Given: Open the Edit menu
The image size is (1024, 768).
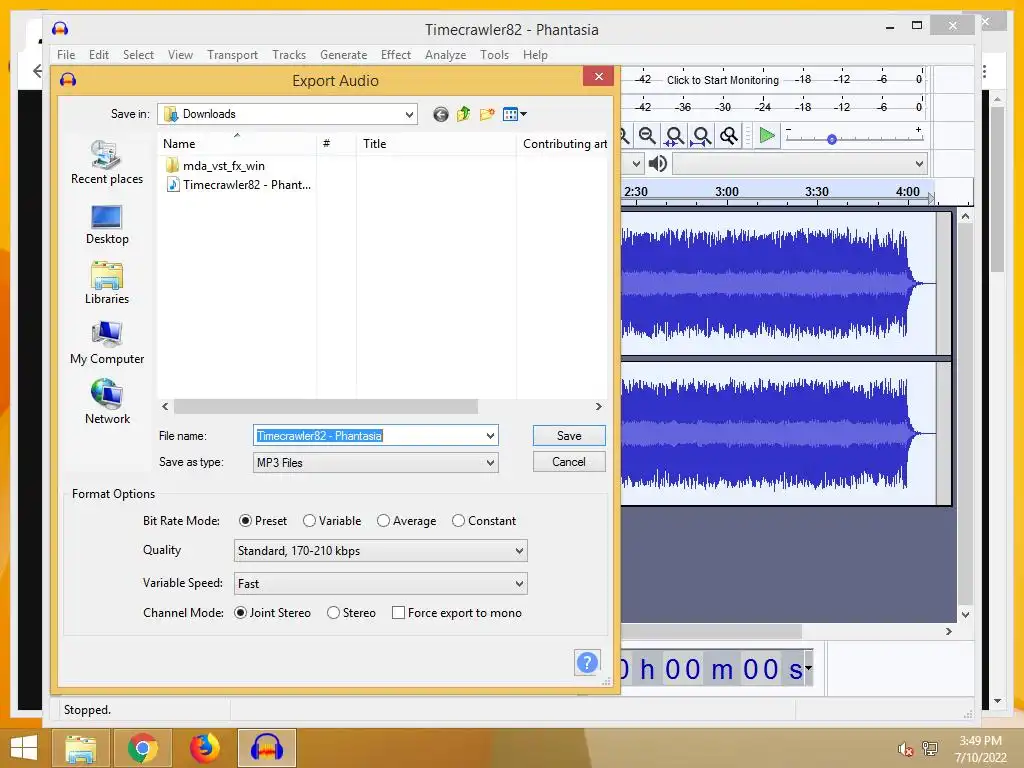Looking at the screenshot, I should [x=99, y=55].
